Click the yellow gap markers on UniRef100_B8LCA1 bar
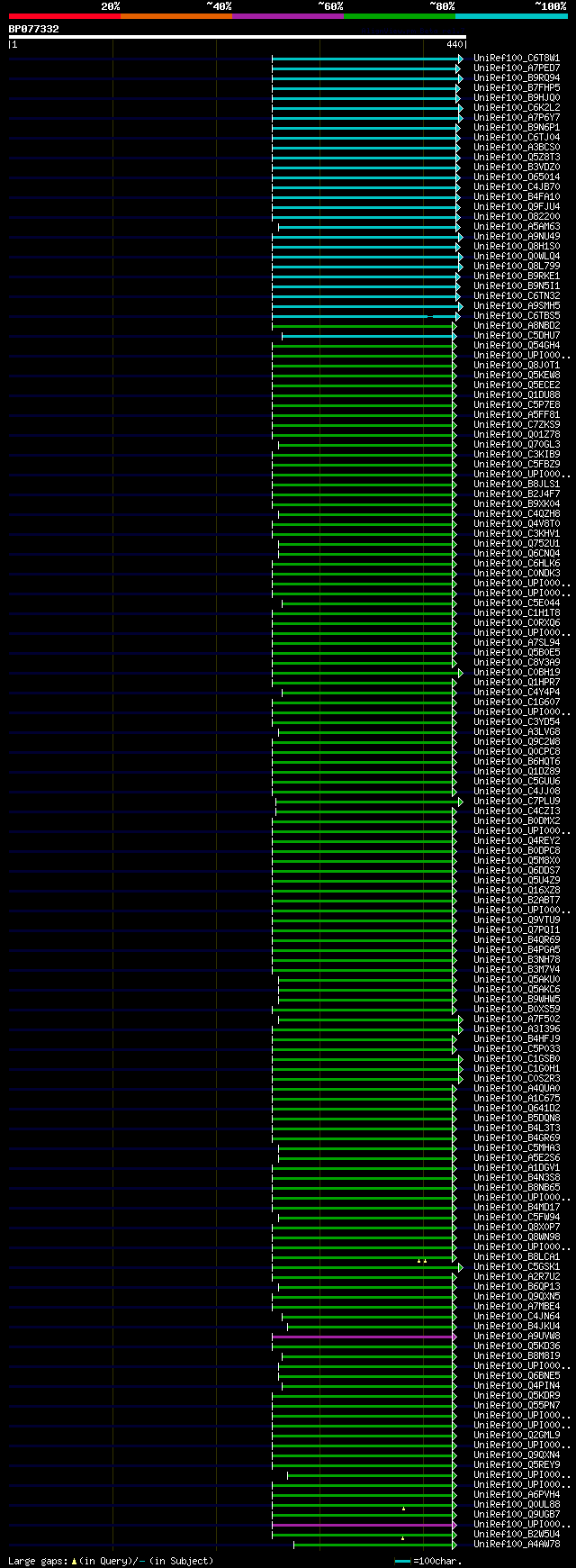576x1568 pixels. 422,1261
